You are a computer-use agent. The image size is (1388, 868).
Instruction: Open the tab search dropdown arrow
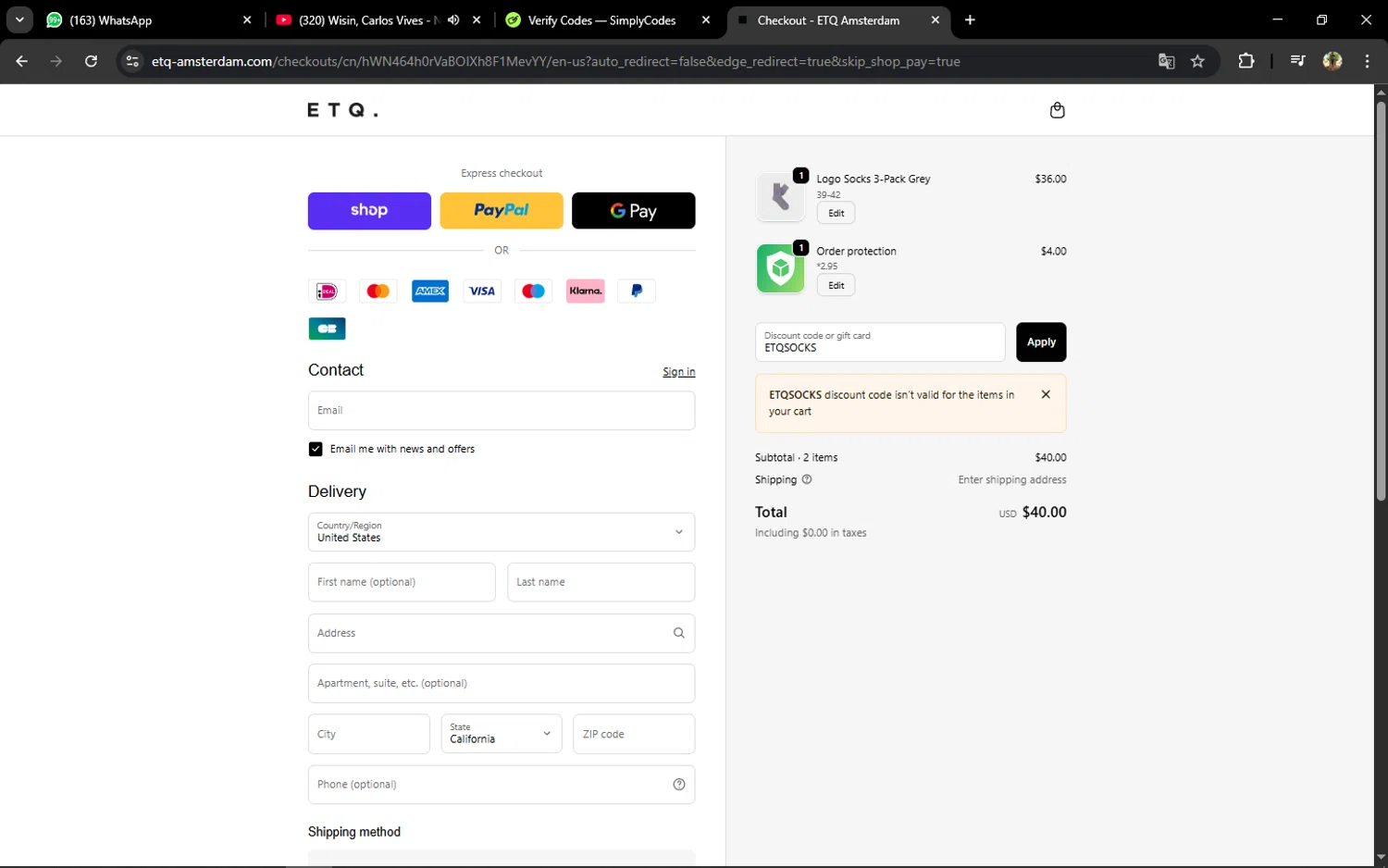pos(19,19)
